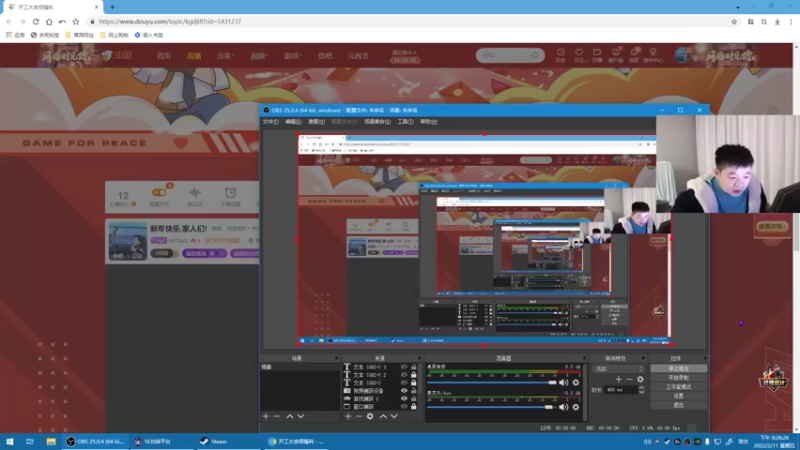
Task: Move scene down with arrow in Scenes panel
Action: pyautogui.click(x=301, y=416)
